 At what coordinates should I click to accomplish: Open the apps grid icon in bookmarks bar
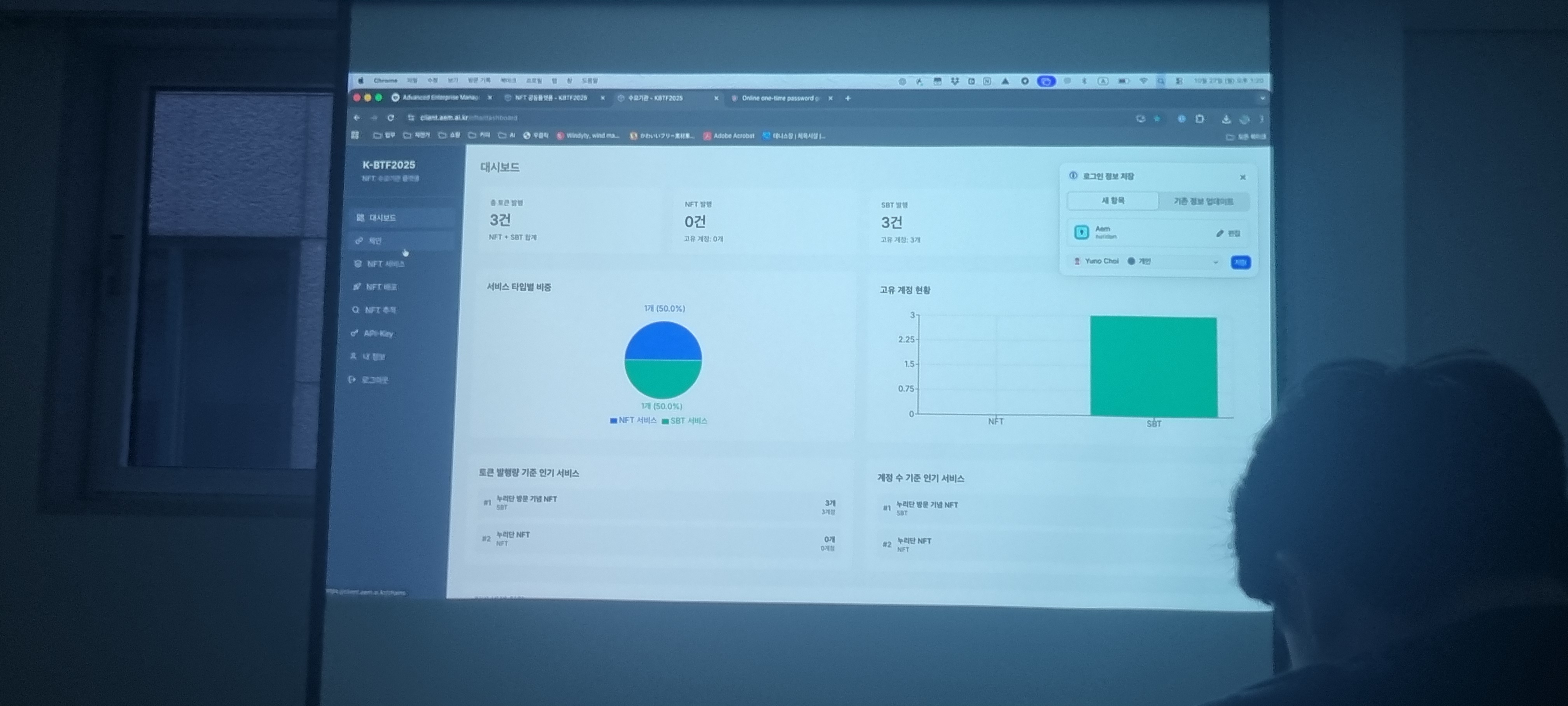coord(355,135)
